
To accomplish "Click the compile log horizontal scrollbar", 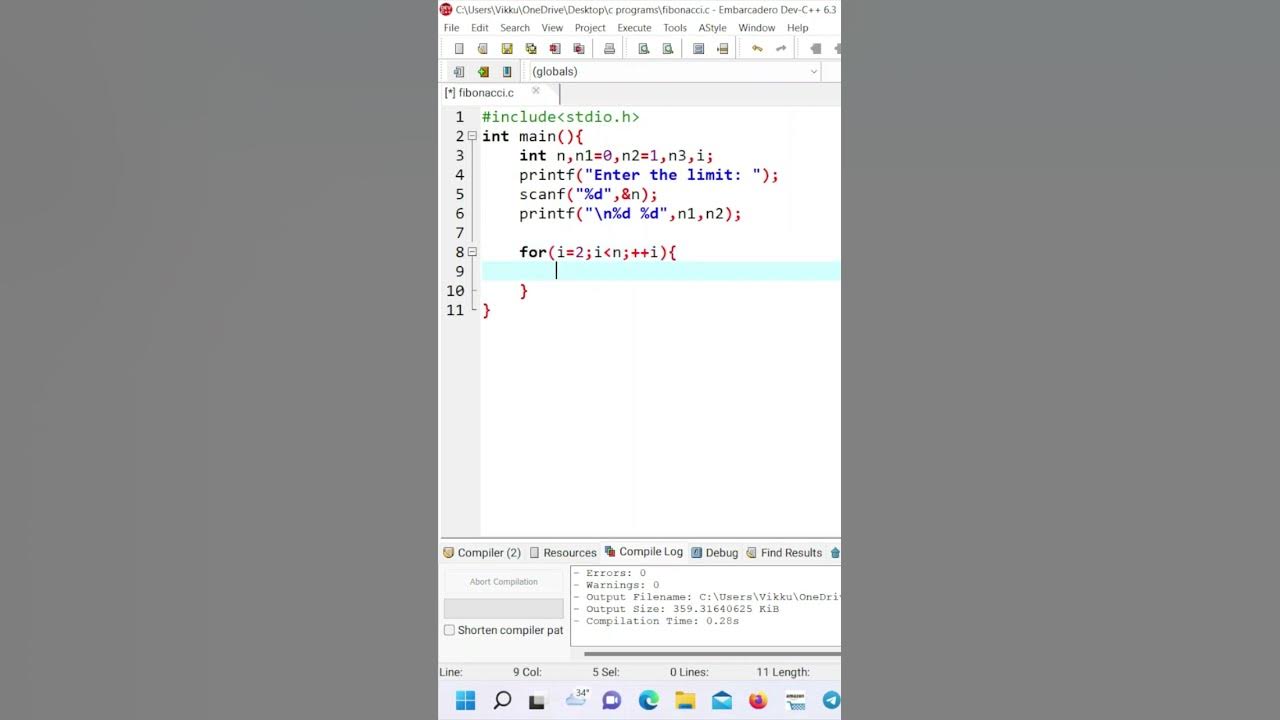I will tap(712, 654).
